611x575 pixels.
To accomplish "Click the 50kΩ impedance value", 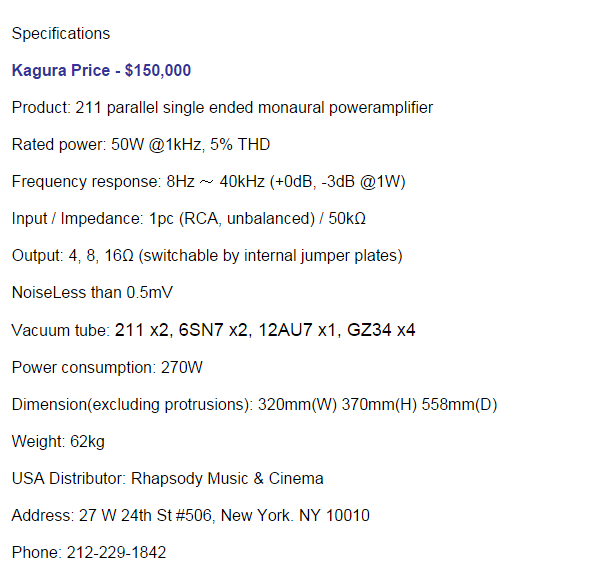I will point(347,219).
